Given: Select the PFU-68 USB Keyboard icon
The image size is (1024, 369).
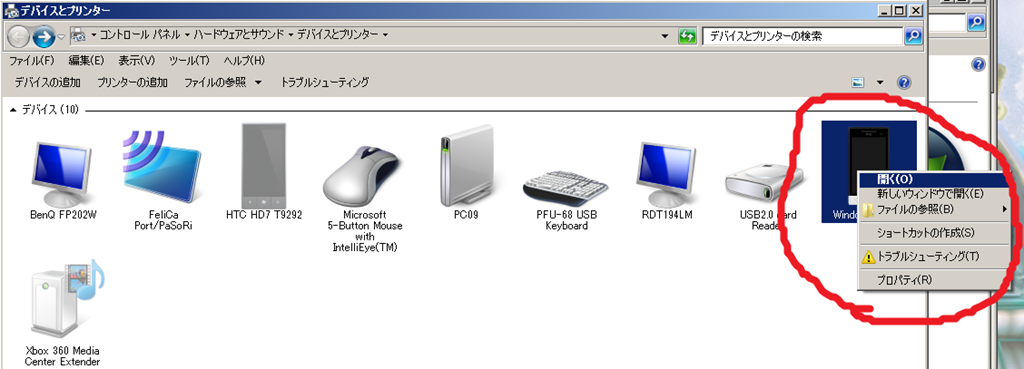Looking at the screenshot, I should click(566, 187).
